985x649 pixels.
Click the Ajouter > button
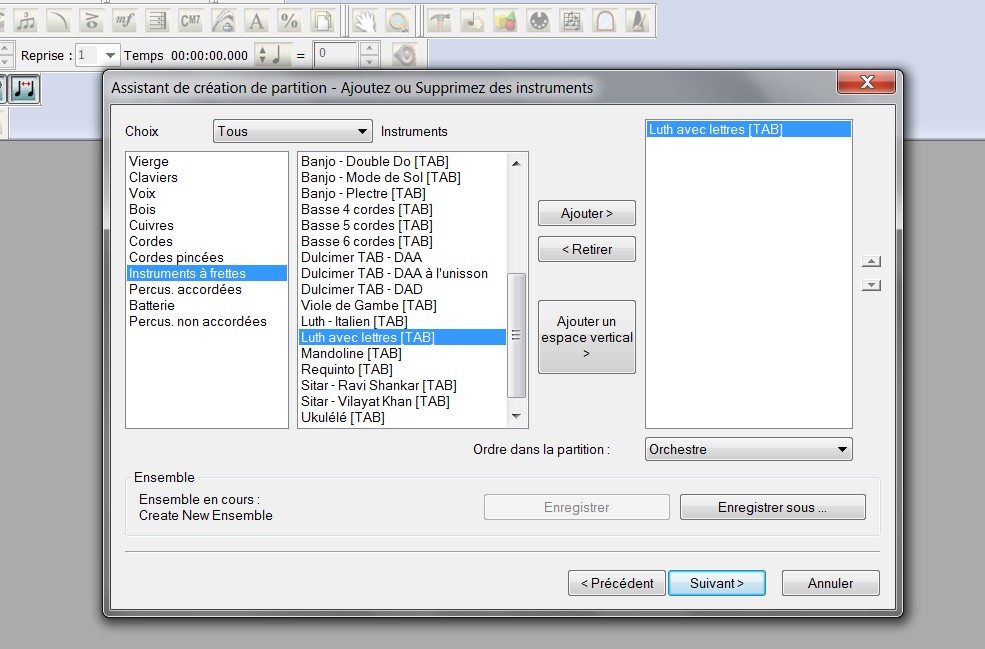586,213
